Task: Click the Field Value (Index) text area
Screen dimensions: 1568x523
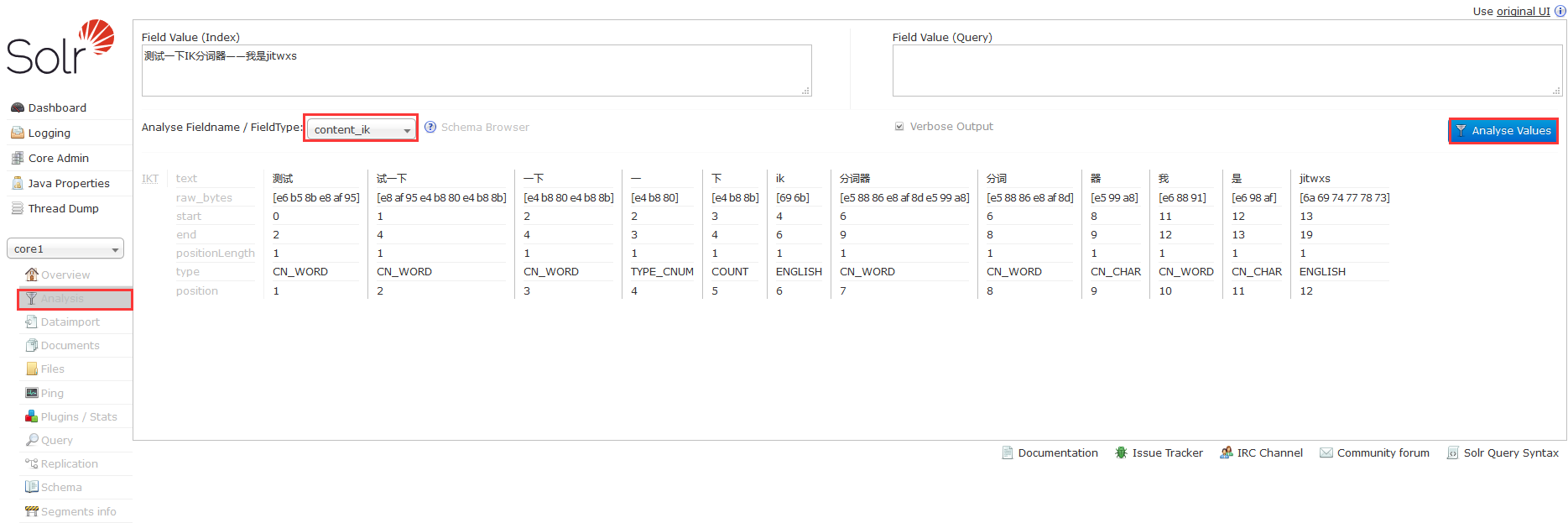Action: [x=476, y=71]
